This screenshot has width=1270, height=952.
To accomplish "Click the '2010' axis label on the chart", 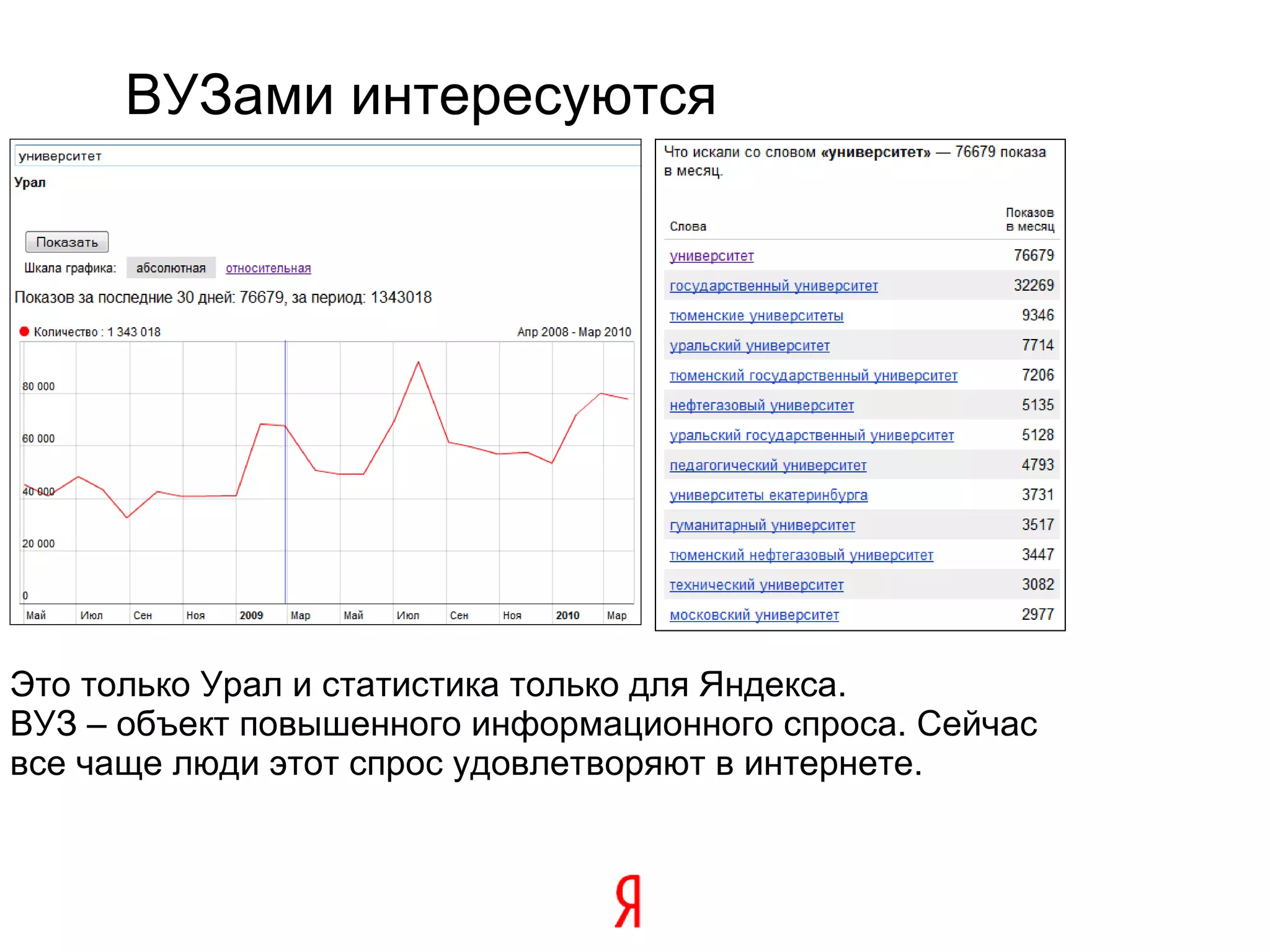I will click(567, 615).
